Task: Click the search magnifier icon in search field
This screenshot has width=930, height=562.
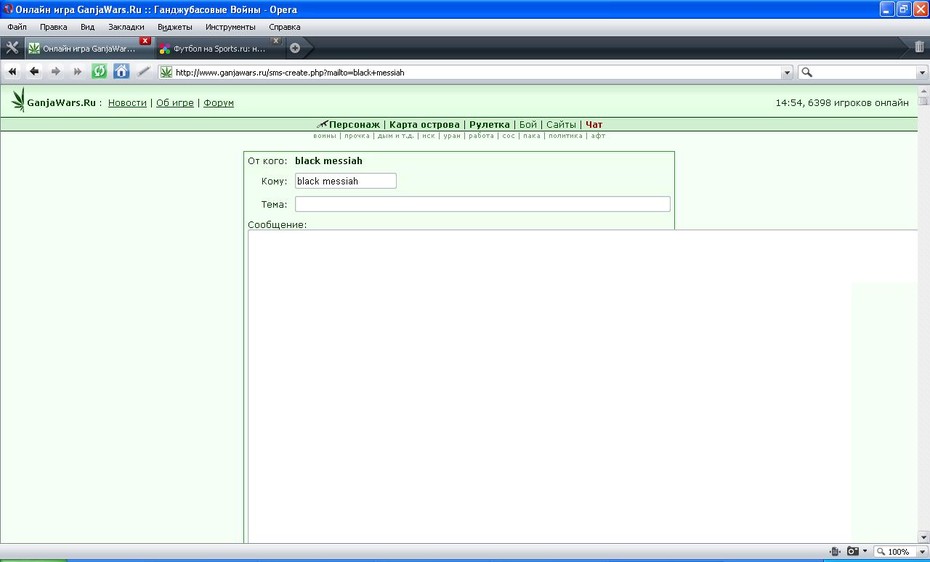Action: pyautogui.click(x=807, y=72)
